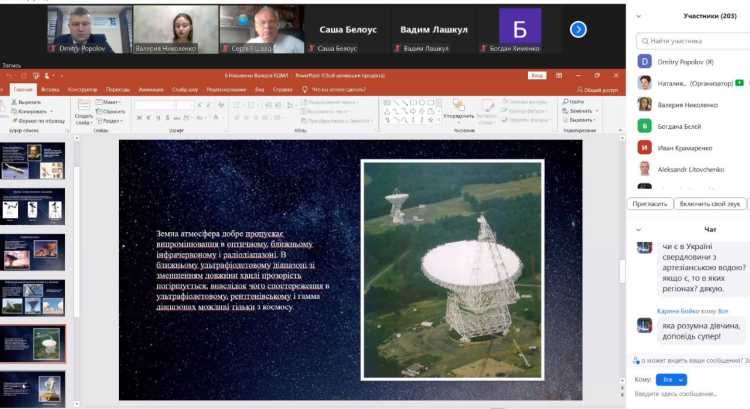
Task: Click Replace (Заменить) in the ribbon
Action: point(575,111)
